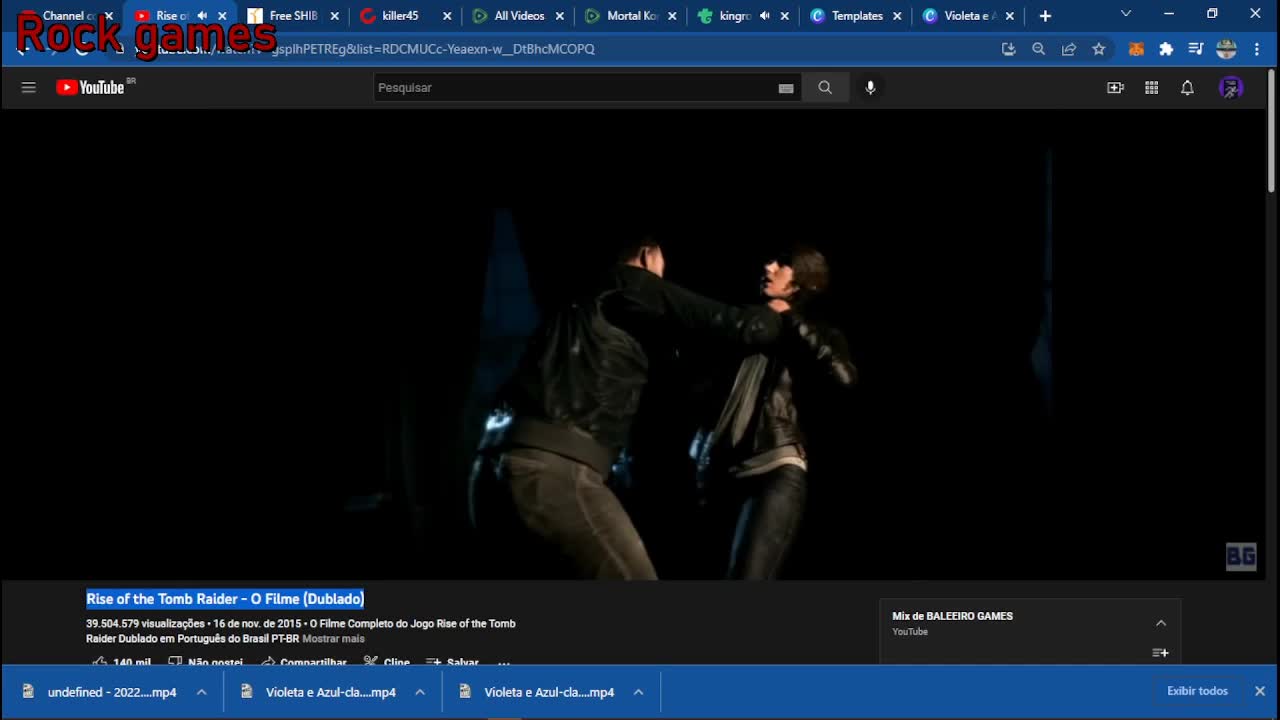
Task: Mute the kingro tab audio
Action: coord(765,16)
